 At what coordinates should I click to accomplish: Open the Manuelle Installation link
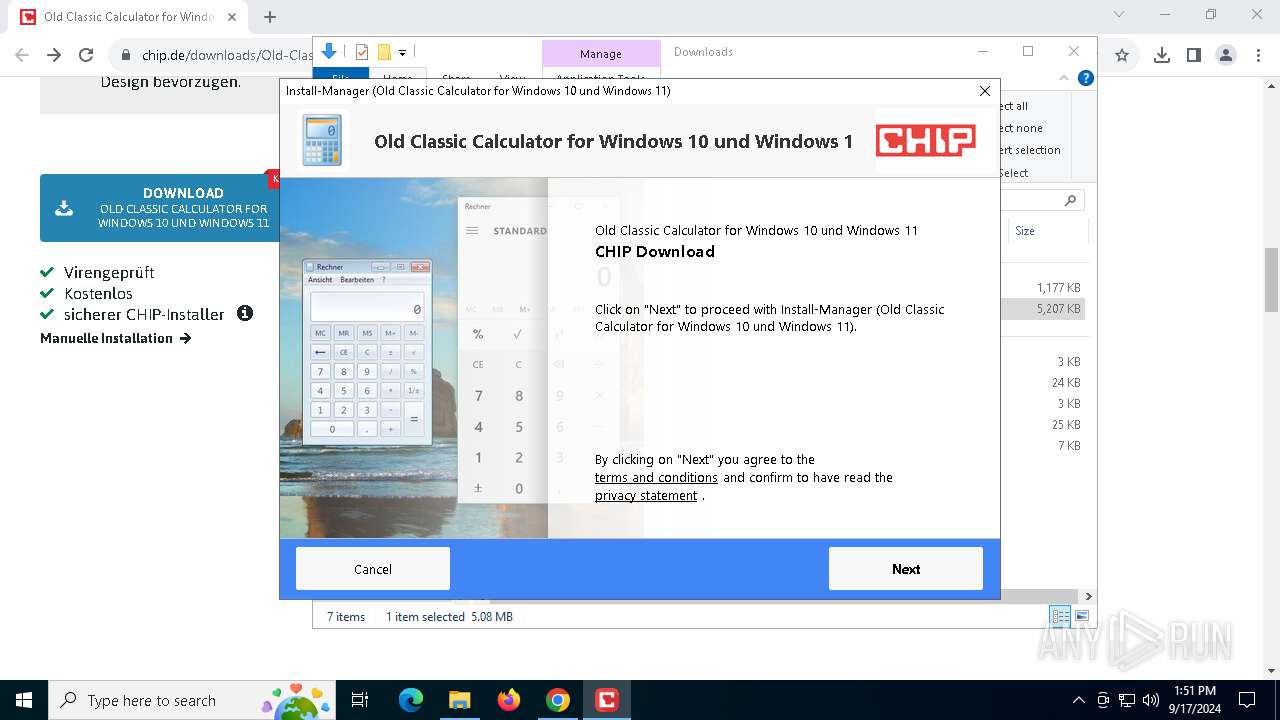click(x=116, y=338)
